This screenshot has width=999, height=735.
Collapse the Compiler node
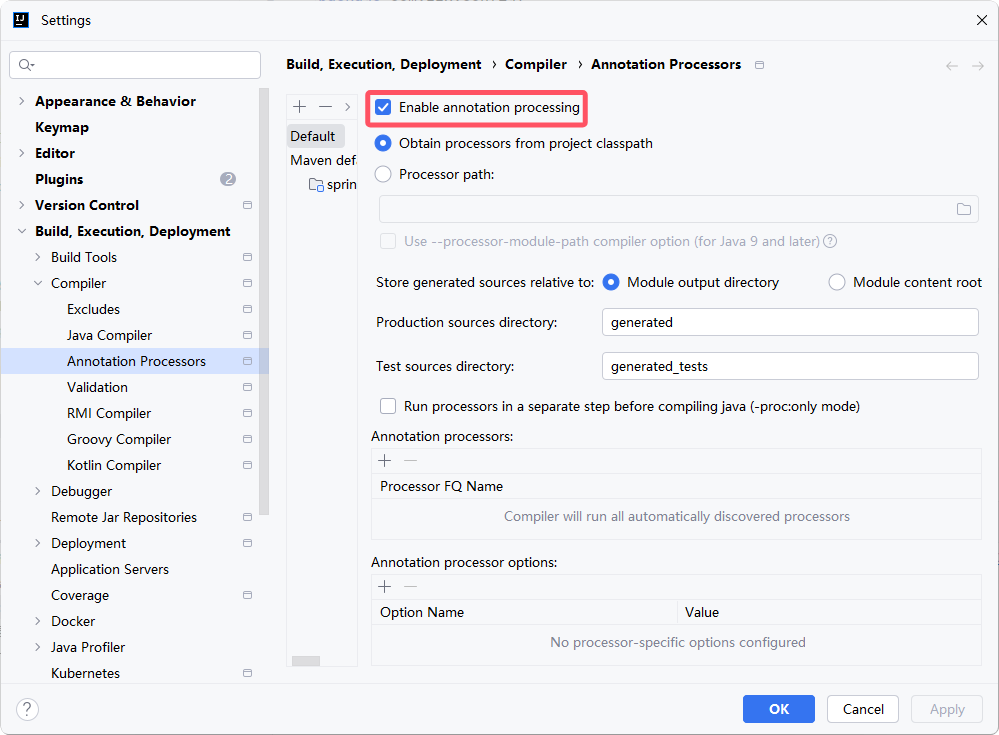[x=38, y=283]
